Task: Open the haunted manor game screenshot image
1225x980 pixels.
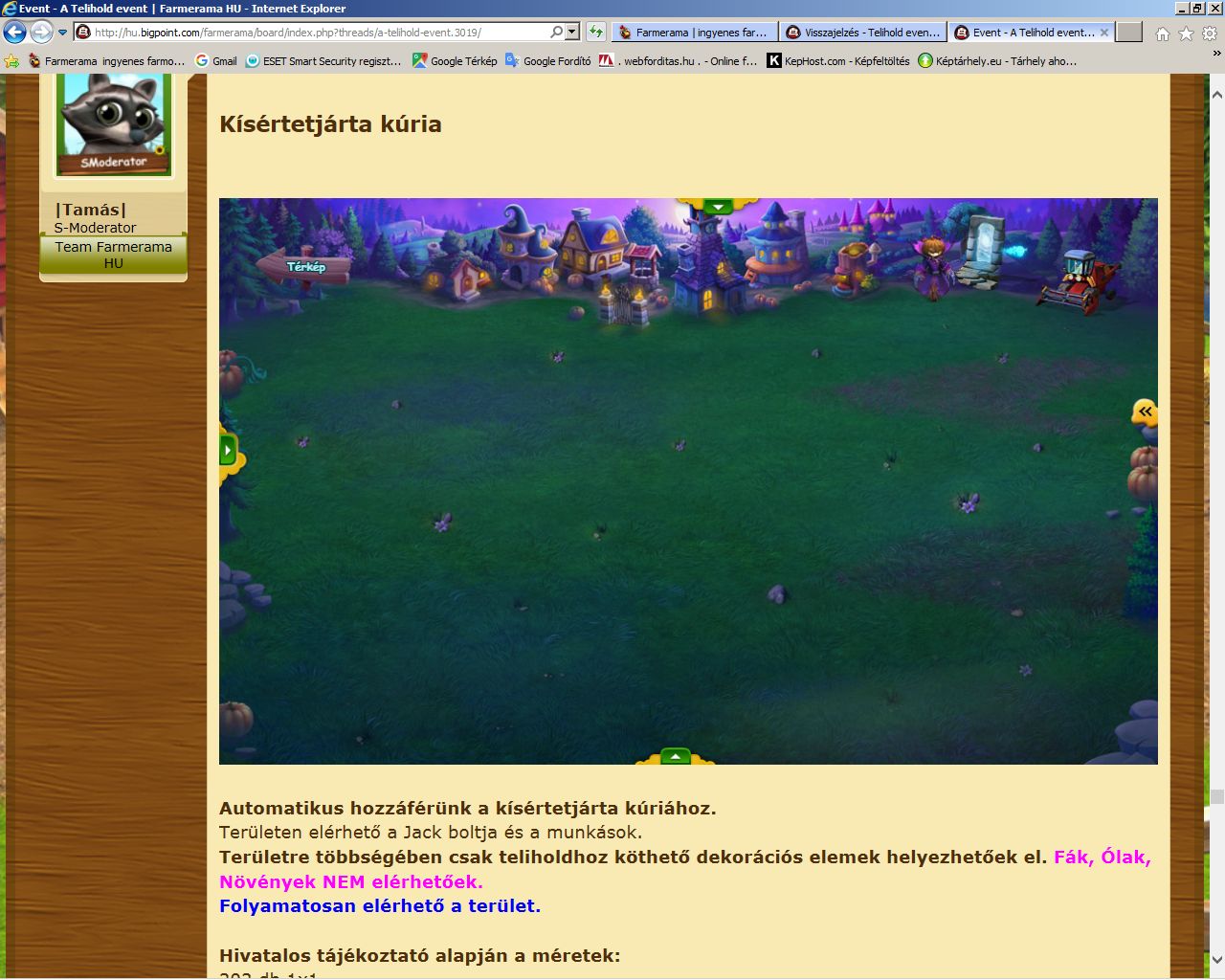Action: 688,481
